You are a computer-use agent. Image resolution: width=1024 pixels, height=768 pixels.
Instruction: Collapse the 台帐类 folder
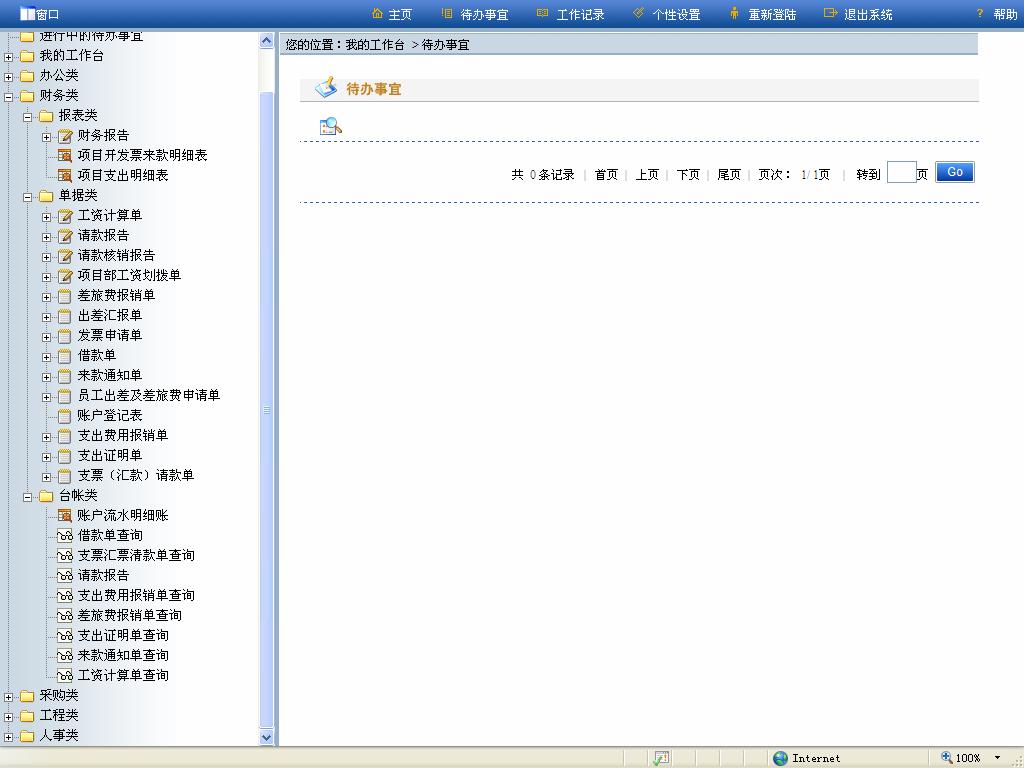[x=28, y=496]
